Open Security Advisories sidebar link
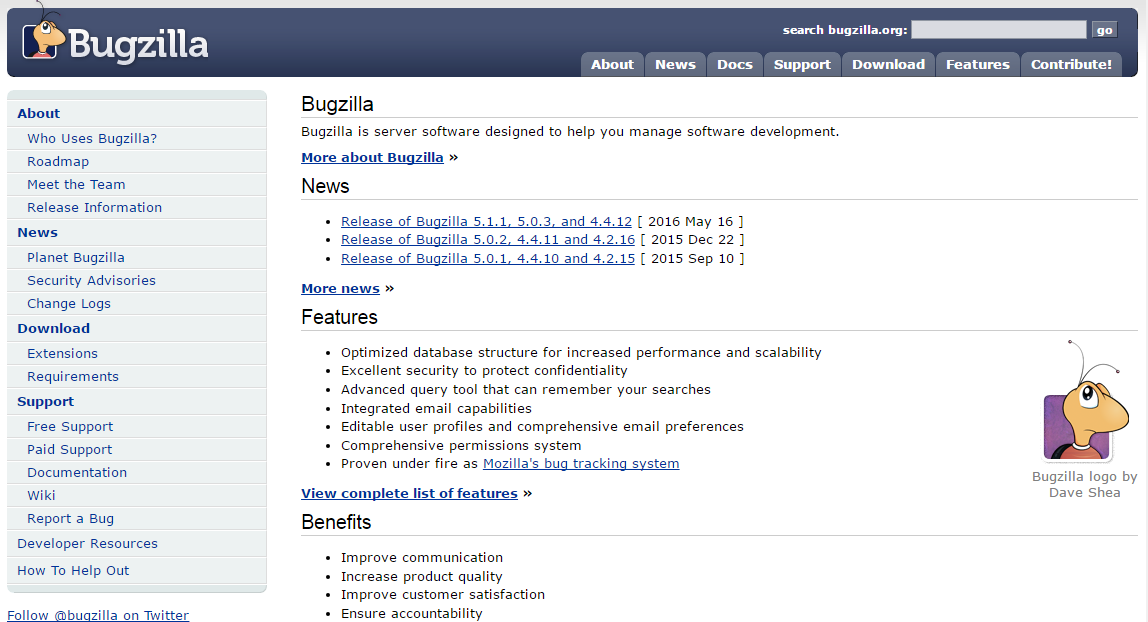1148x622 pixels. 91,281
